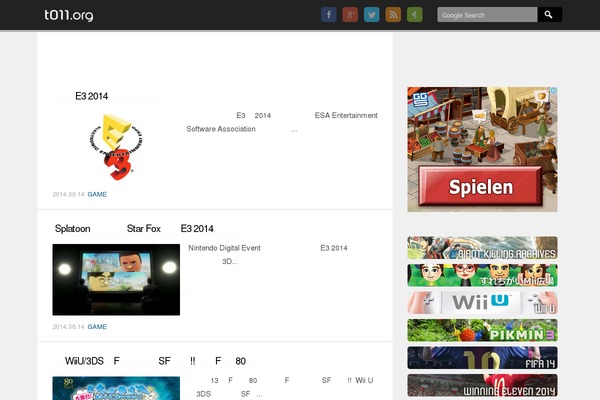Open the Facebook social icon
The height and width of the screenshot is (400, 600).
tap(328, 15)
